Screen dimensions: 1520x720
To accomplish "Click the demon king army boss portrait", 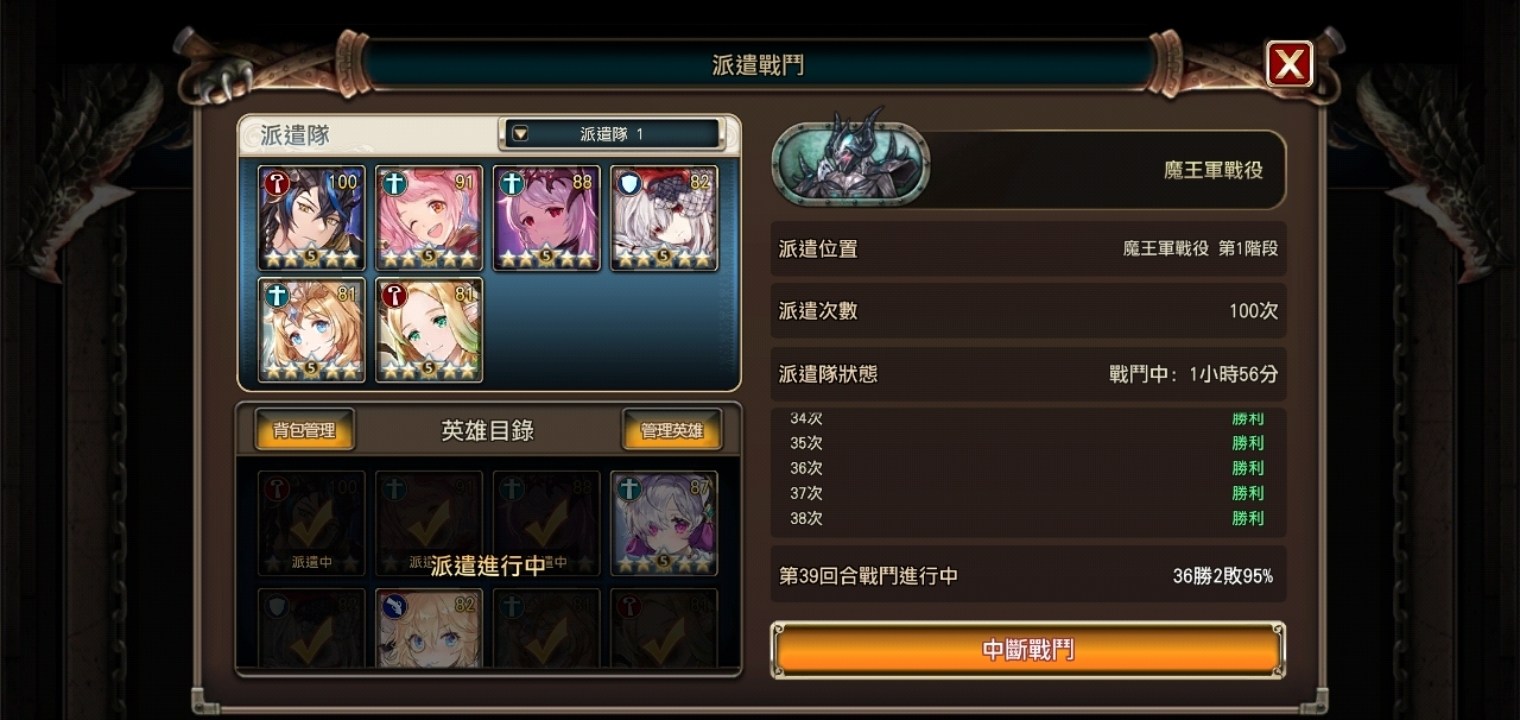I will [851, 163].
